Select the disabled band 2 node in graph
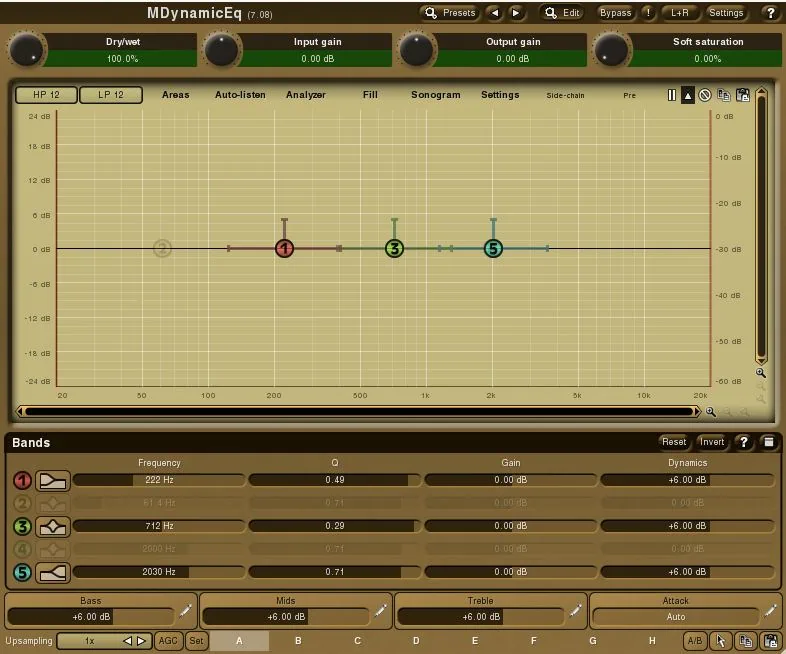786x654 pixels. [162, 249]
